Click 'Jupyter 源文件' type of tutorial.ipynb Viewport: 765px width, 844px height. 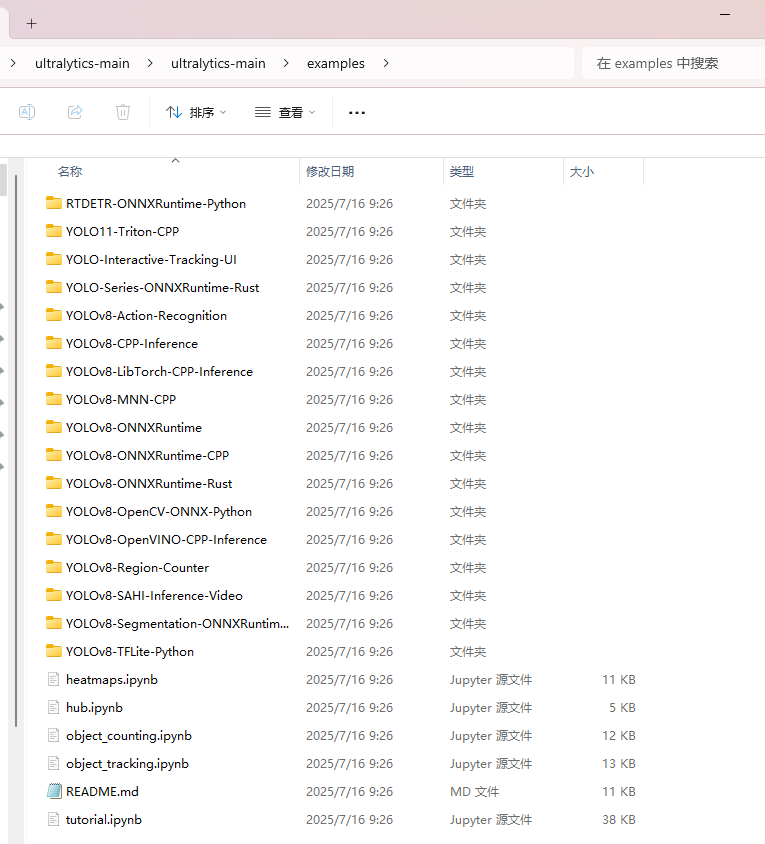tap(491, 820)
